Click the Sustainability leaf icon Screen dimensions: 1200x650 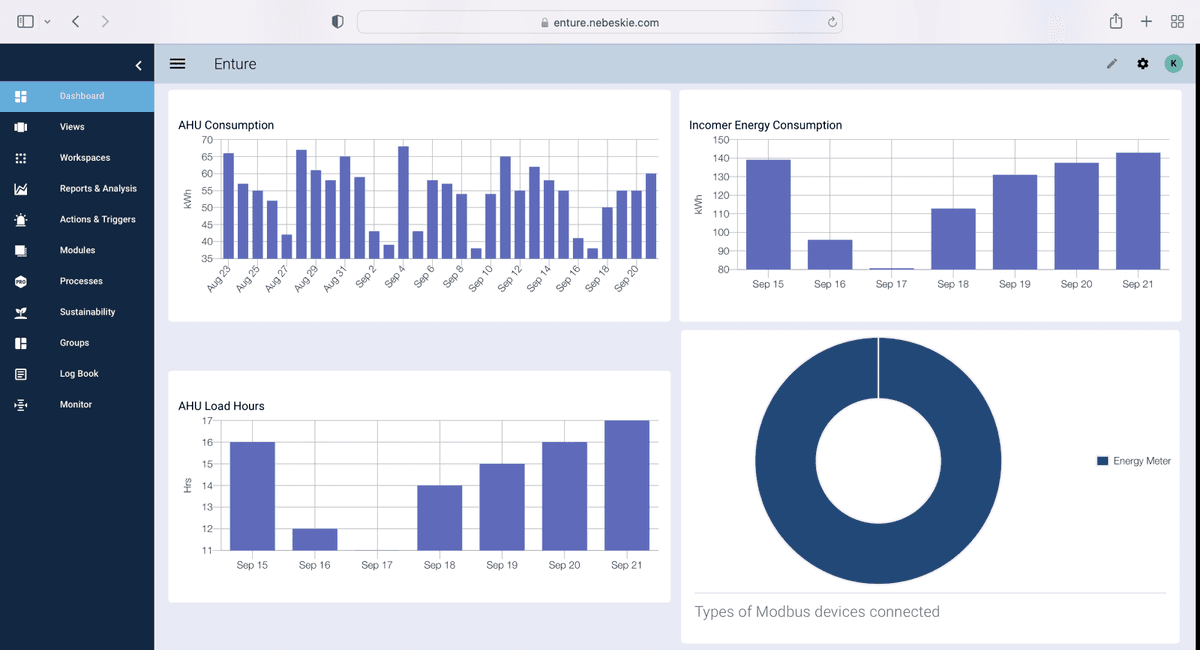pos(18,311)
